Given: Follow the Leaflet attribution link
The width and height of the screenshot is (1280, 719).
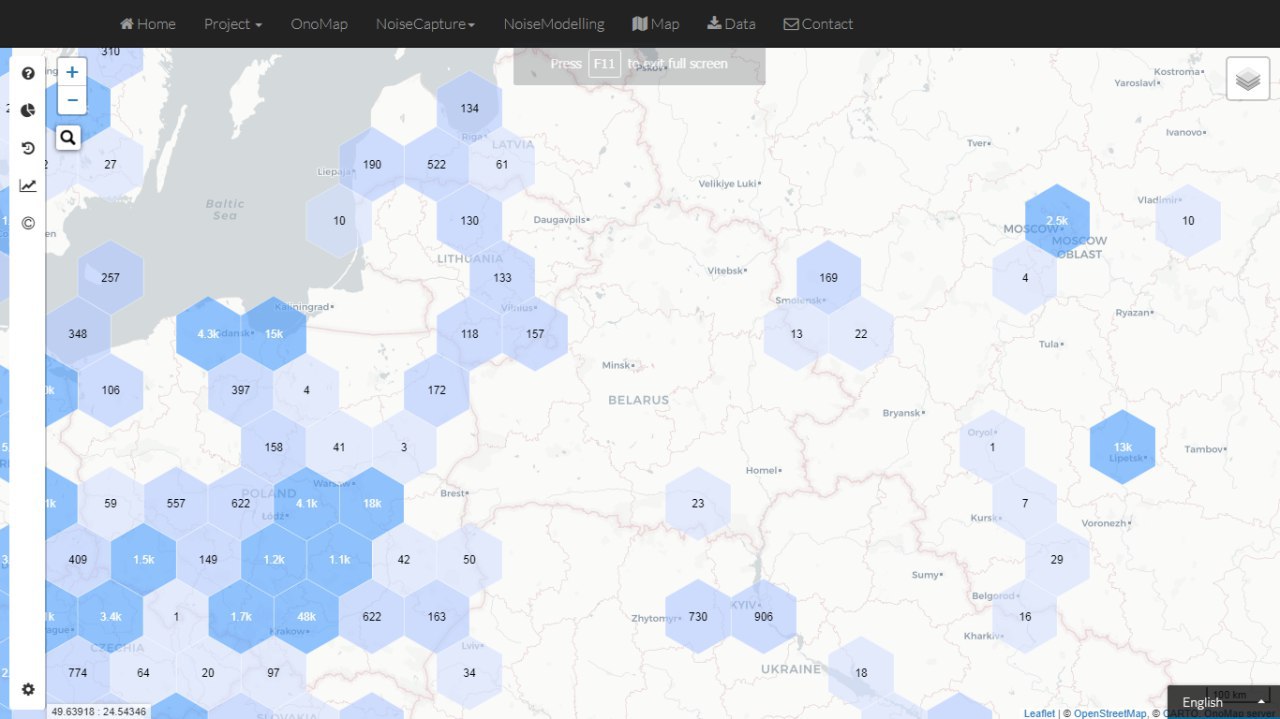Looking at the screenshot, I should [x=1039, y=713].
